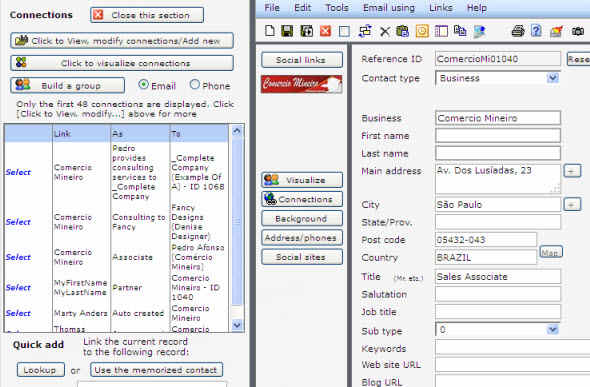Click the floppy disk save icon
Screen dimensions: 590x387
(x=287, y=31)
